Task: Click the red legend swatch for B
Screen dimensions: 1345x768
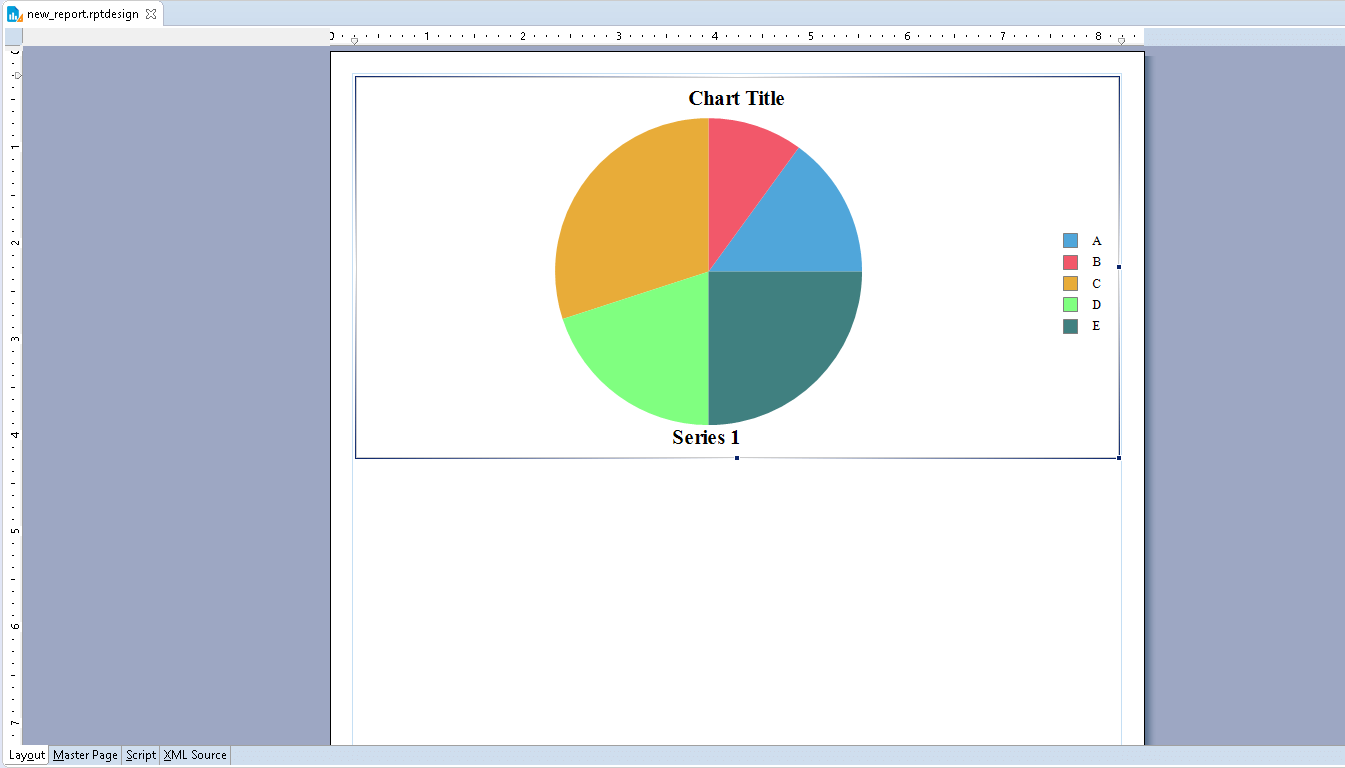Action: coord(1070,262)
